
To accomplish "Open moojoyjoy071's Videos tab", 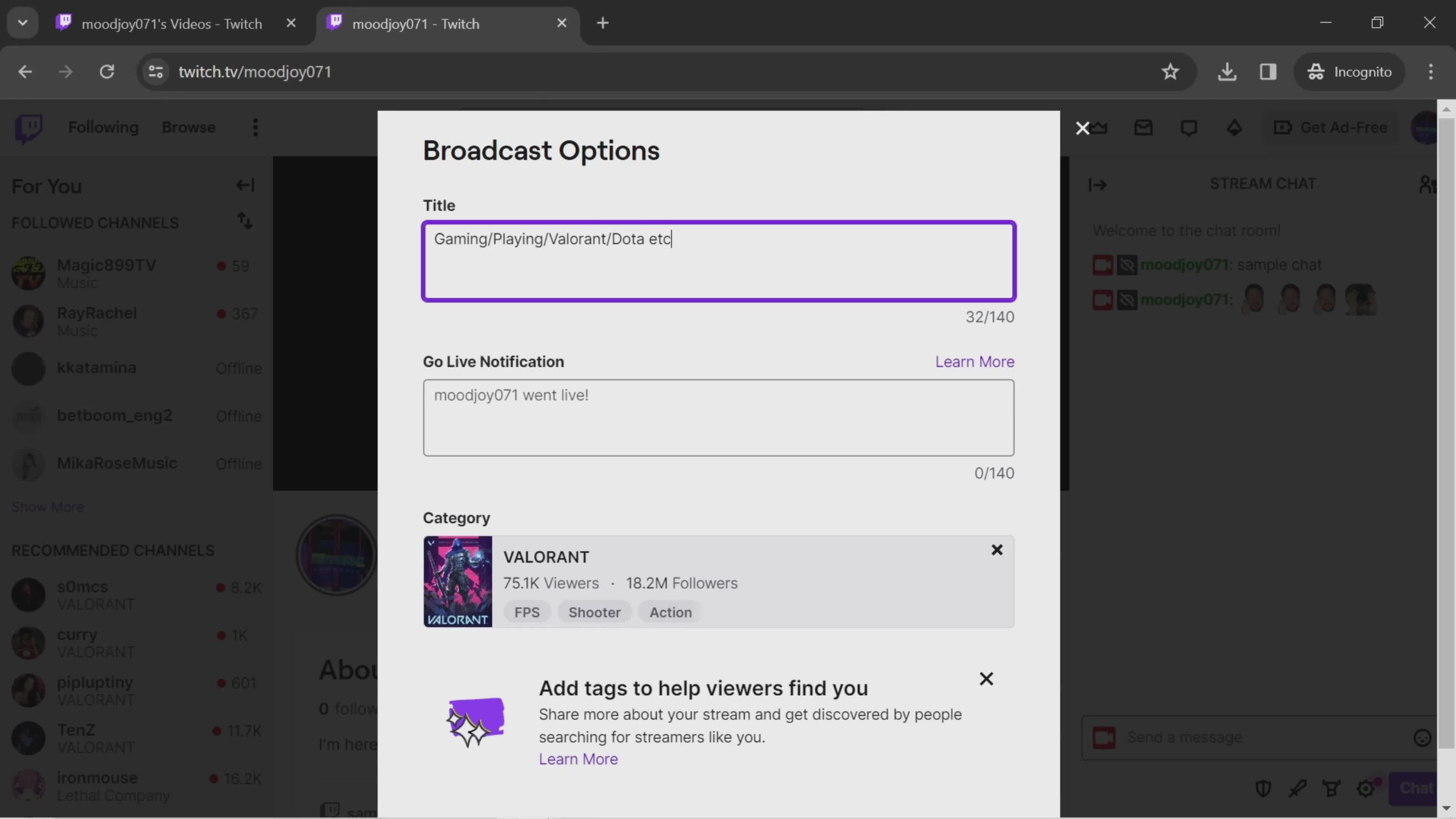I will 173,23.
